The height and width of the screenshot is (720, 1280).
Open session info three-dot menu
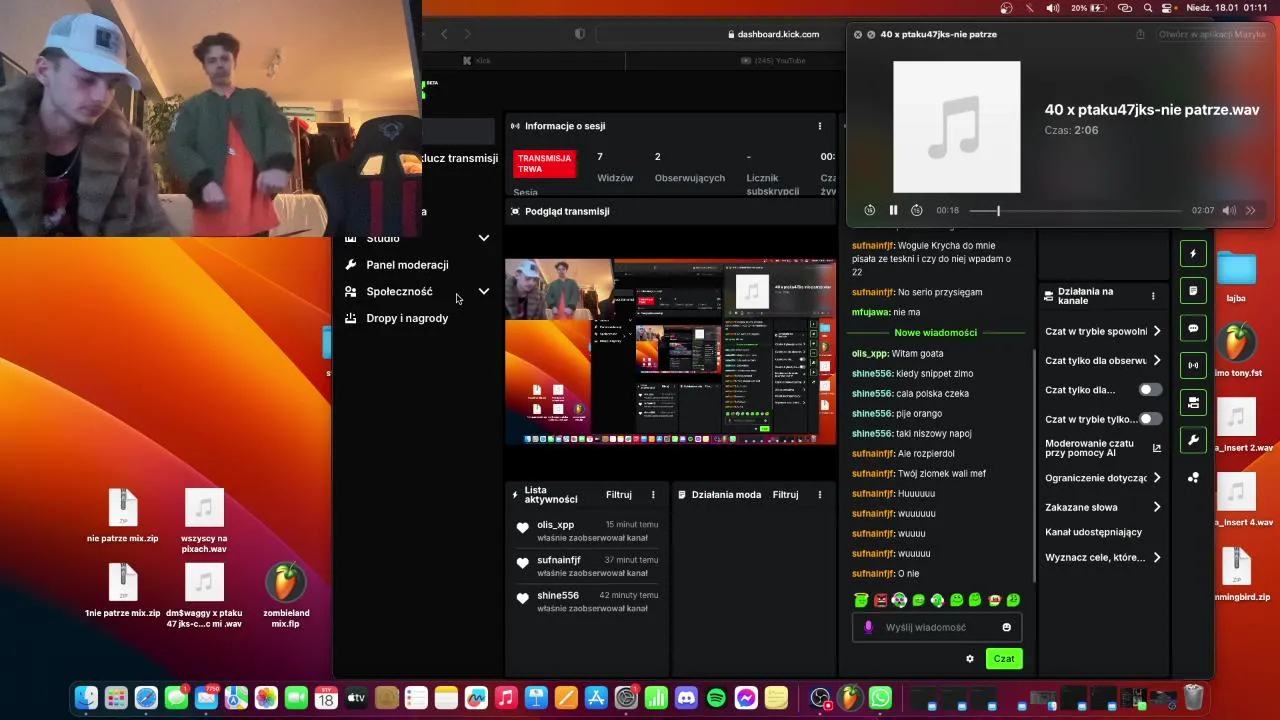pyautogui.click(x=820, y=126)
